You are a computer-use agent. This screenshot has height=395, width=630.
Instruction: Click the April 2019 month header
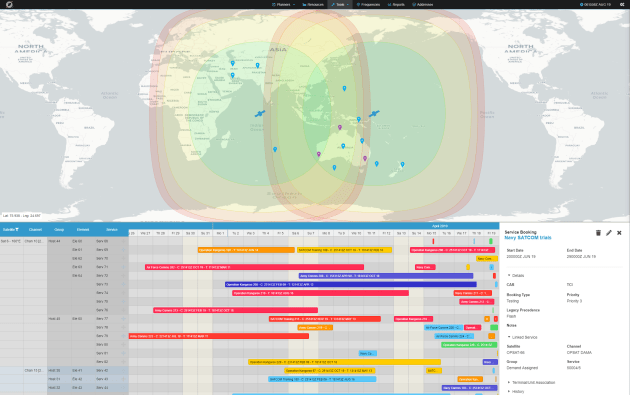[440, 226]
